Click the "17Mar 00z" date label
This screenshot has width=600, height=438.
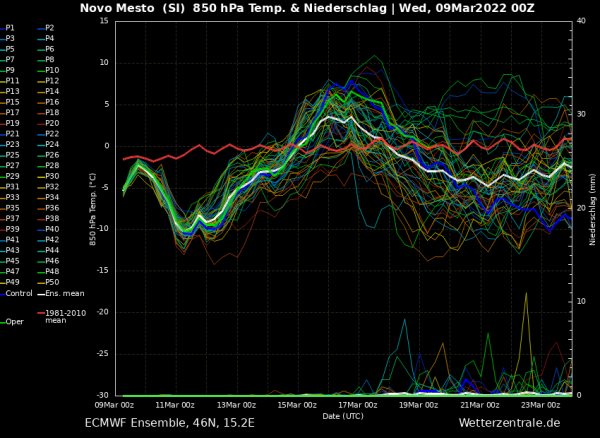pos(358,405)
